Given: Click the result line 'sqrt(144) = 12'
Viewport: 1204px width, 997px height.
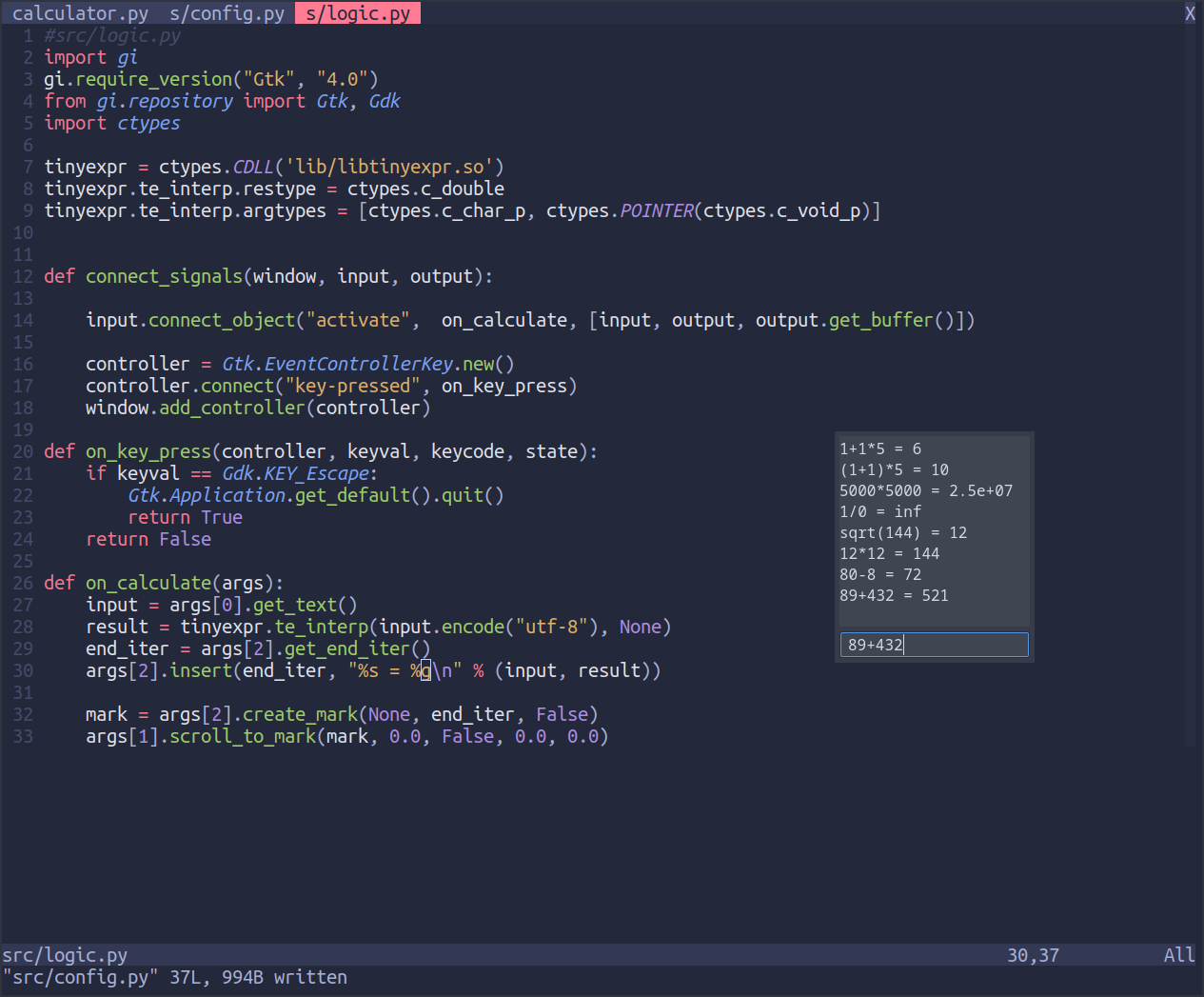Looking at the screenshot, I should coord(903,532).
